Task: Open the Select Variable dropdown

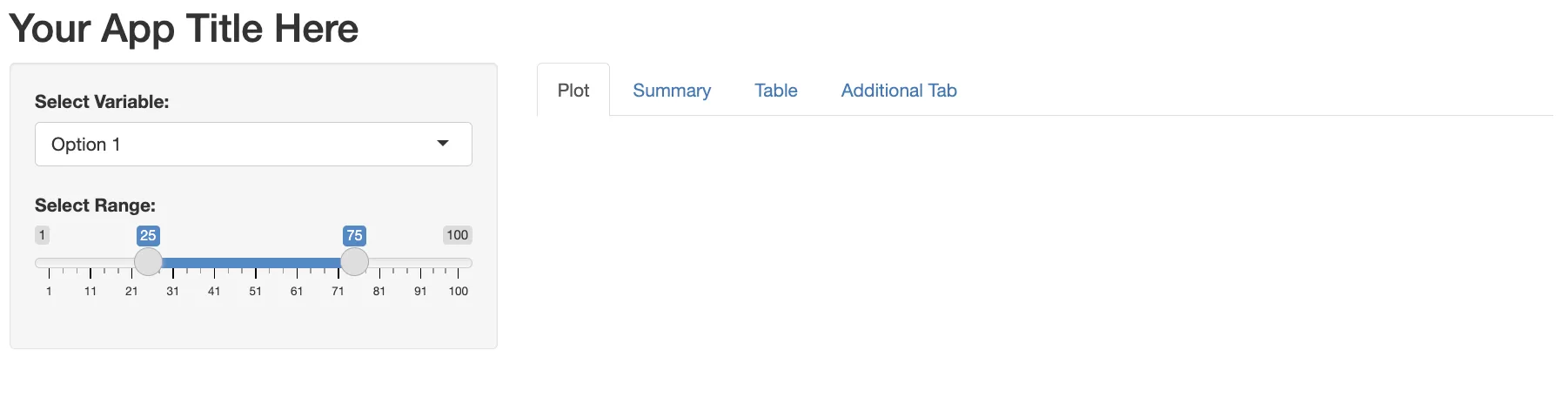Action: pos(252,145)
